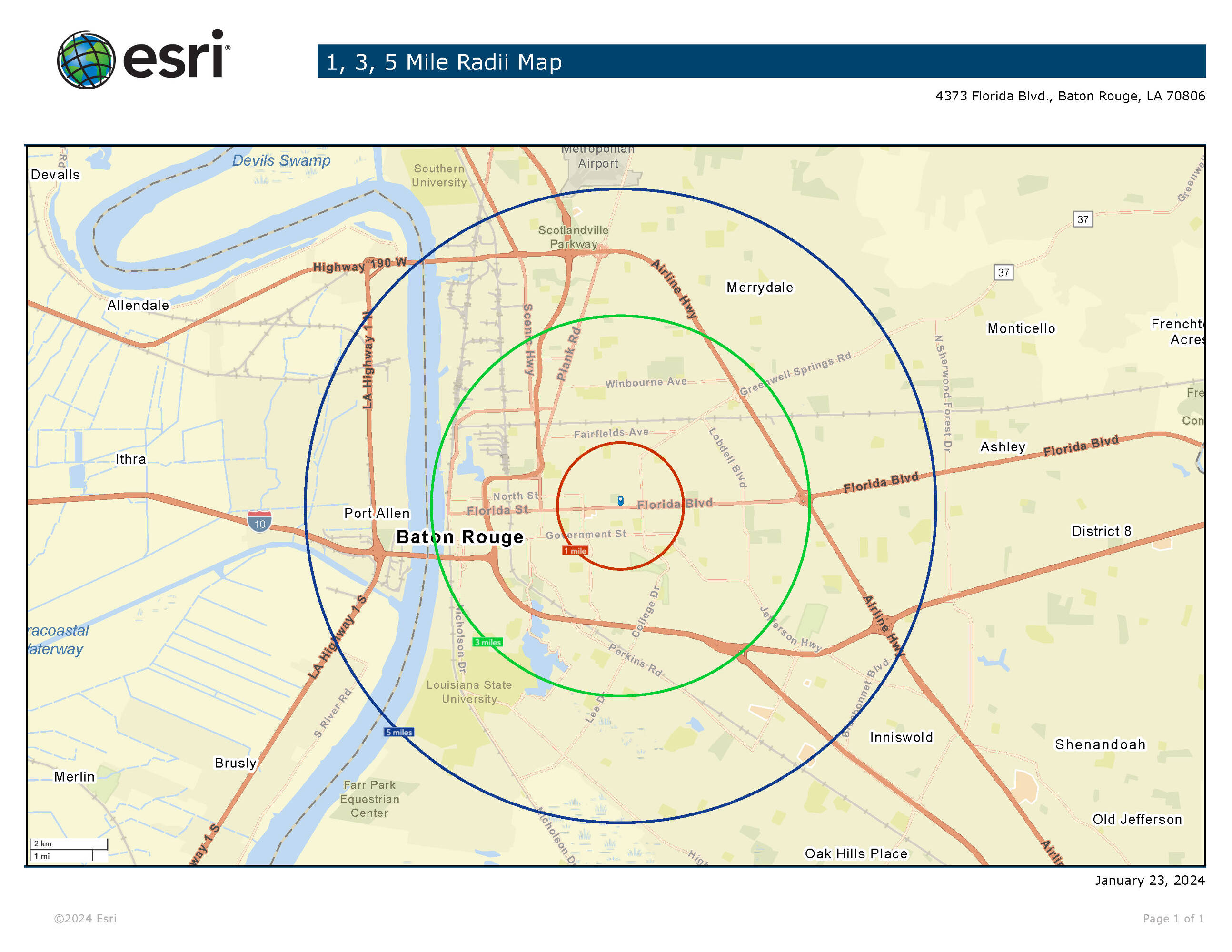This screenshot has width=1232, height=952.
Task: Click the Devils Swamp label
Action: pos(281,161)
